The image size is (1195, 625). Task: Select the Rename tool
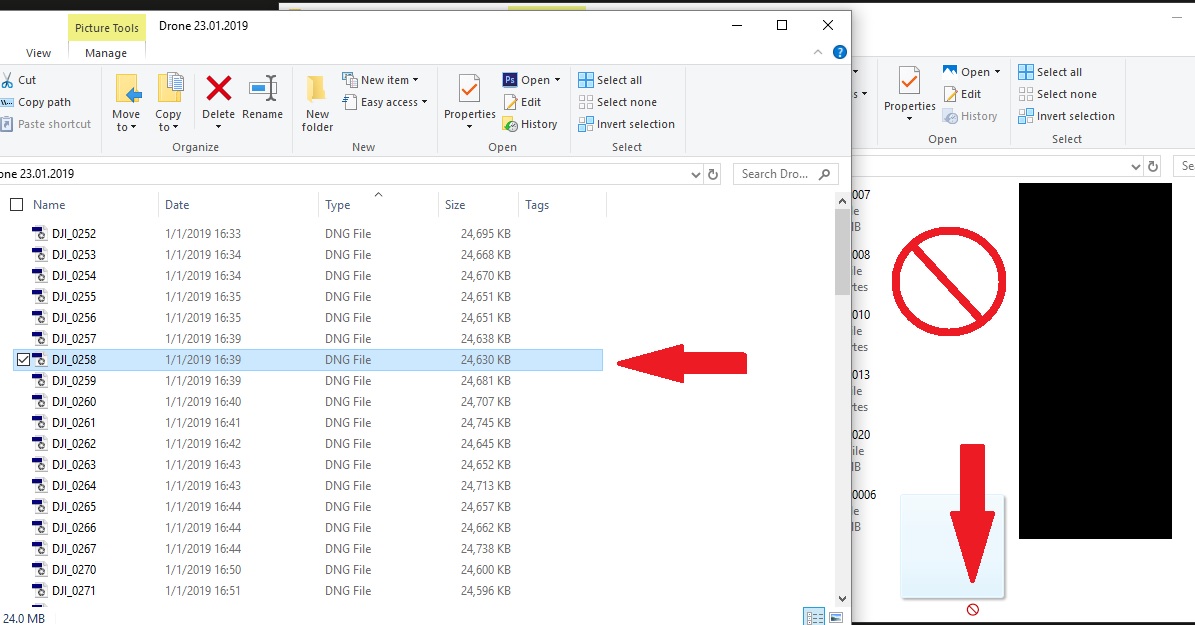coord(263,100)
